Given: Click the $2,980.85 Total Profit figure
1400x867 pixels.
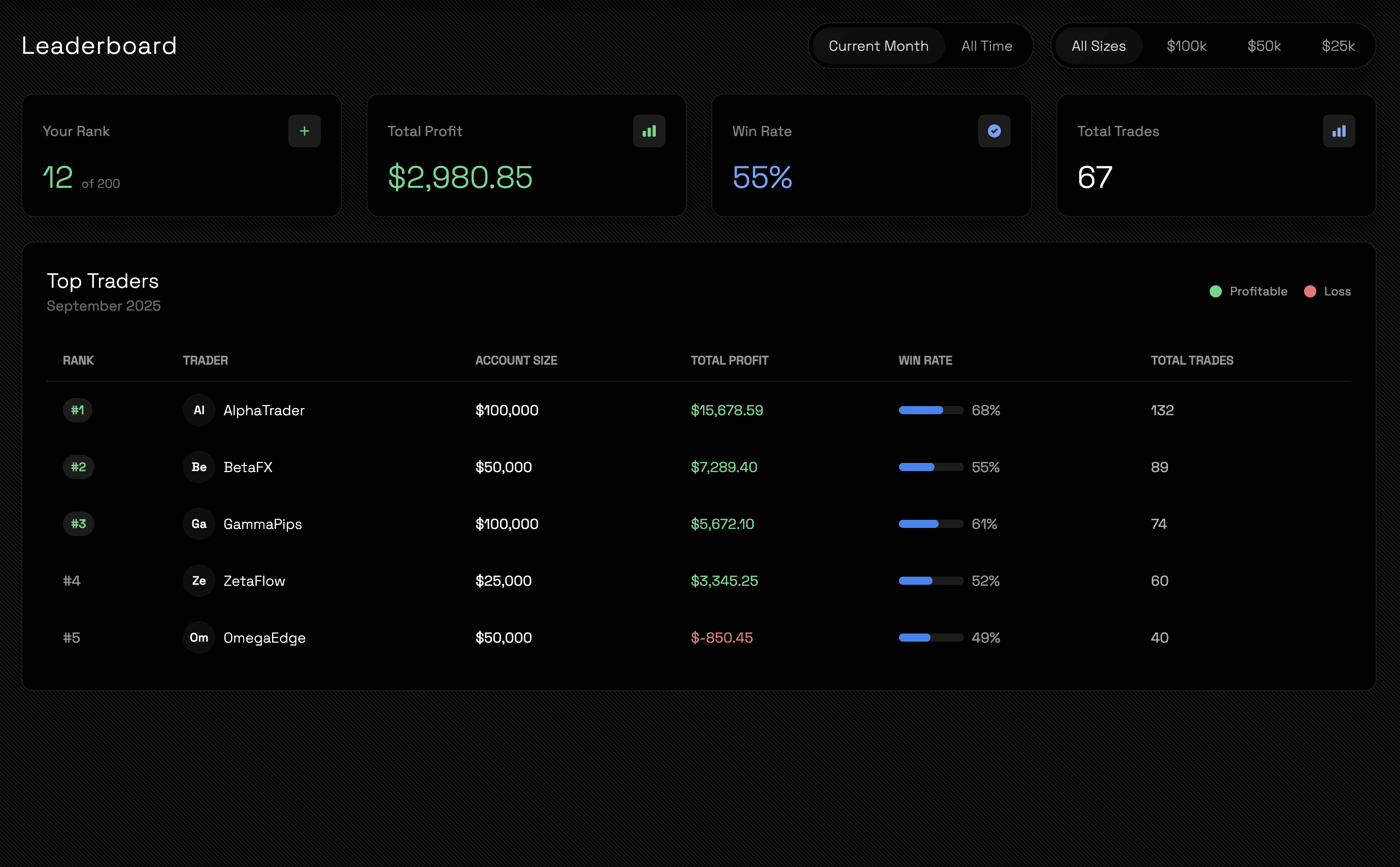Looking at the screenshot, I should pos(460,177).
